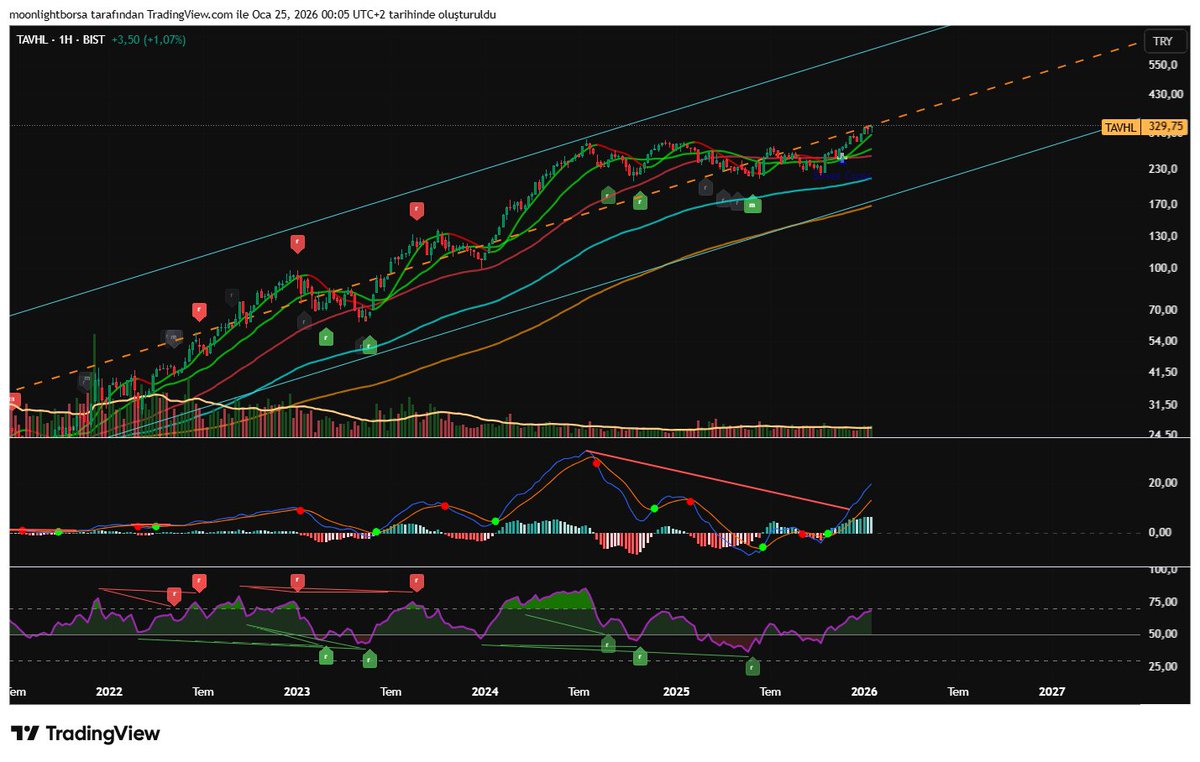The image size is (1200, 762).
Task: Click lowest RSI green marker in mid-2025
Action: (752, 666)
